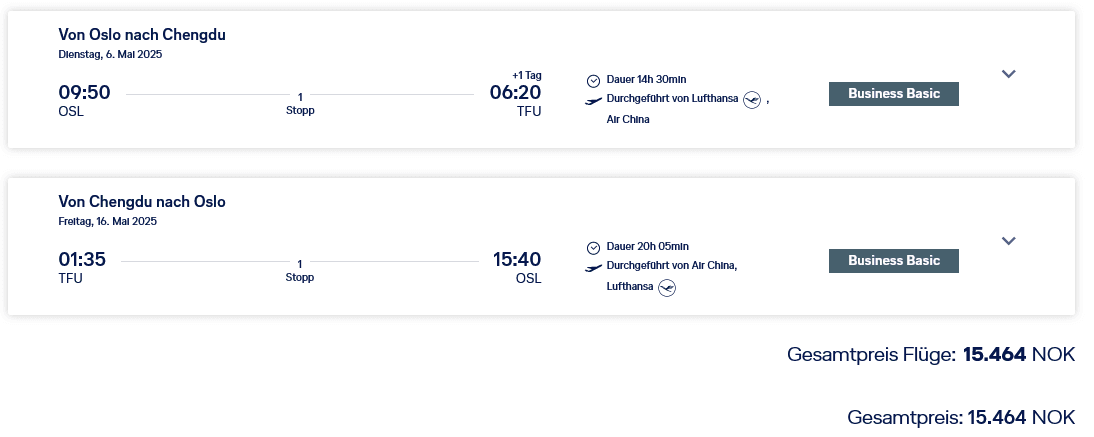Click the 01:35 TFU departure time
This screenshot has width=1094, height=437.
coord(84,260)
